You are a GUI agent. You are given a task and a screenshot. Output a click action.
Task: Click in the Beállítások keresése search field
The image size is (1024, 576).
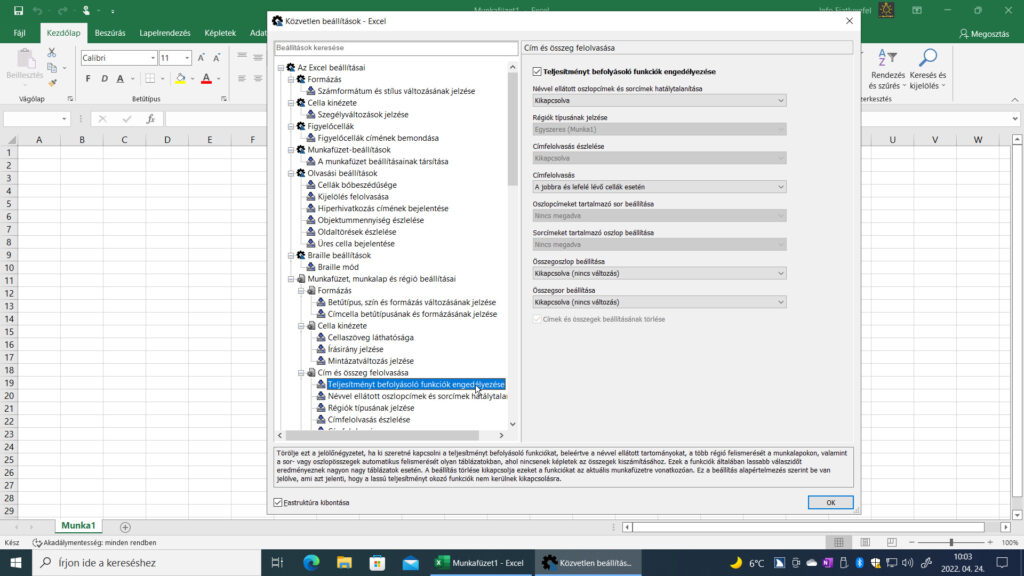pyautogui.click(x=396, y=48)
